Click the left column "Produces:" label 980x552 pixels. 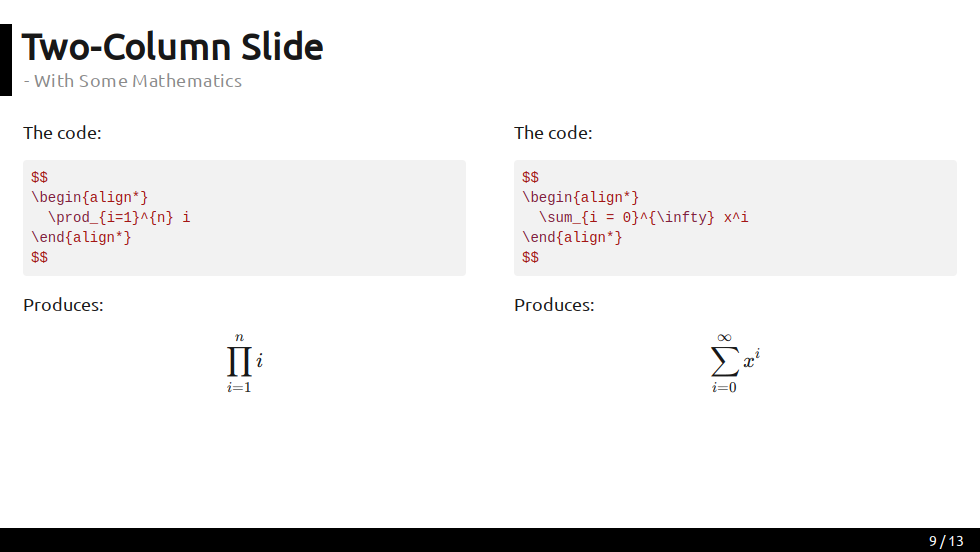(63, 305)
